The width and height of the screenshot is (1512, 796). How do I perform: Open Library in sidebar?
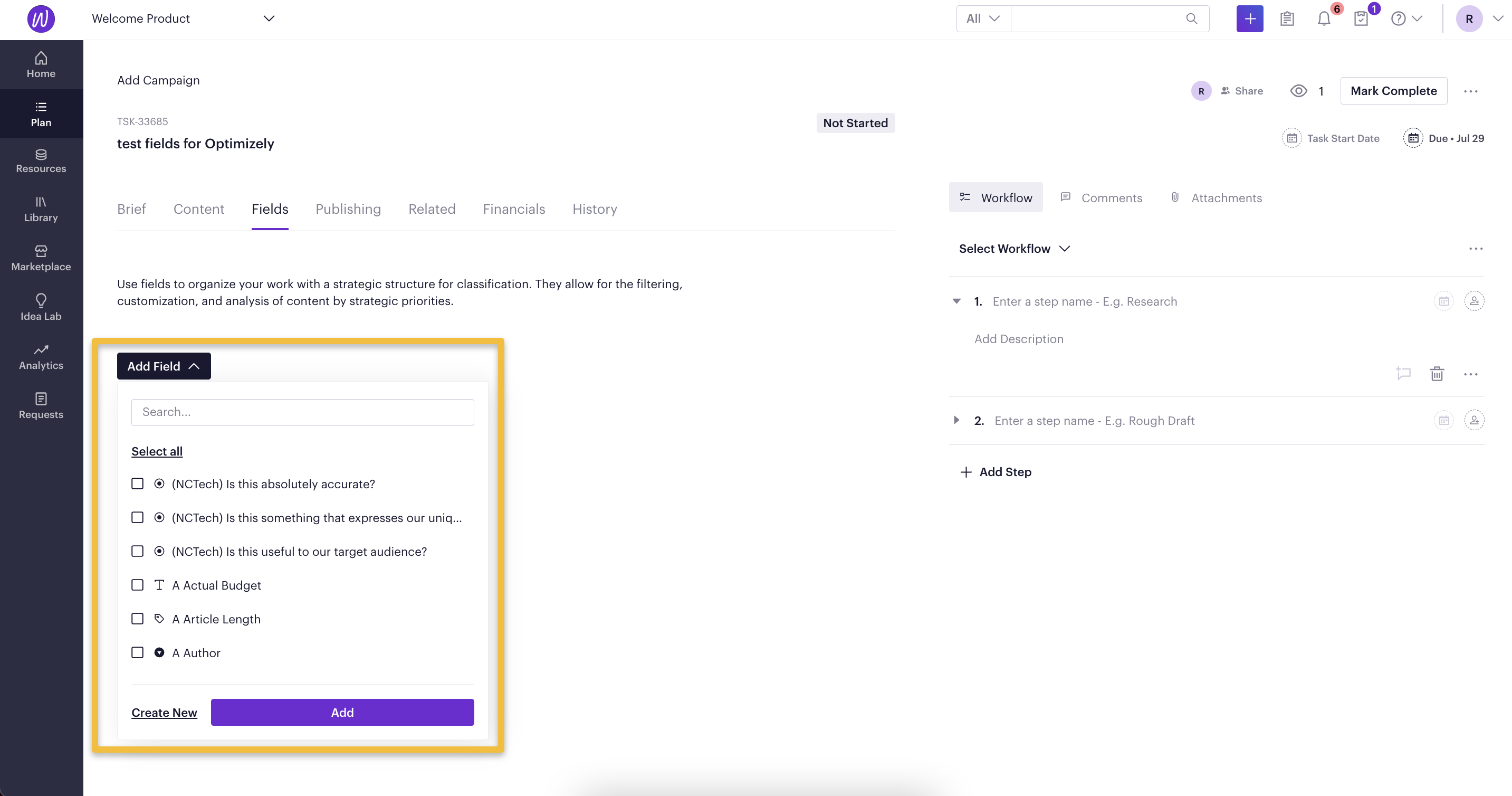(x=41, y=209)
